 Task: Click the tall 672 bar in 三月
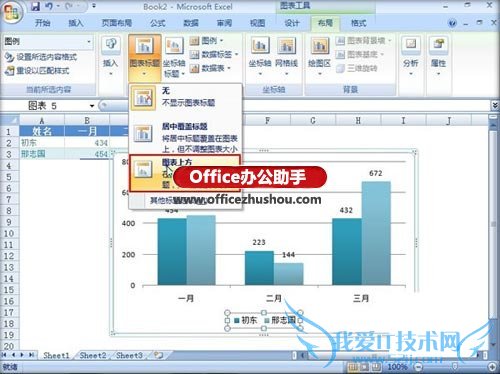(376, 233)
